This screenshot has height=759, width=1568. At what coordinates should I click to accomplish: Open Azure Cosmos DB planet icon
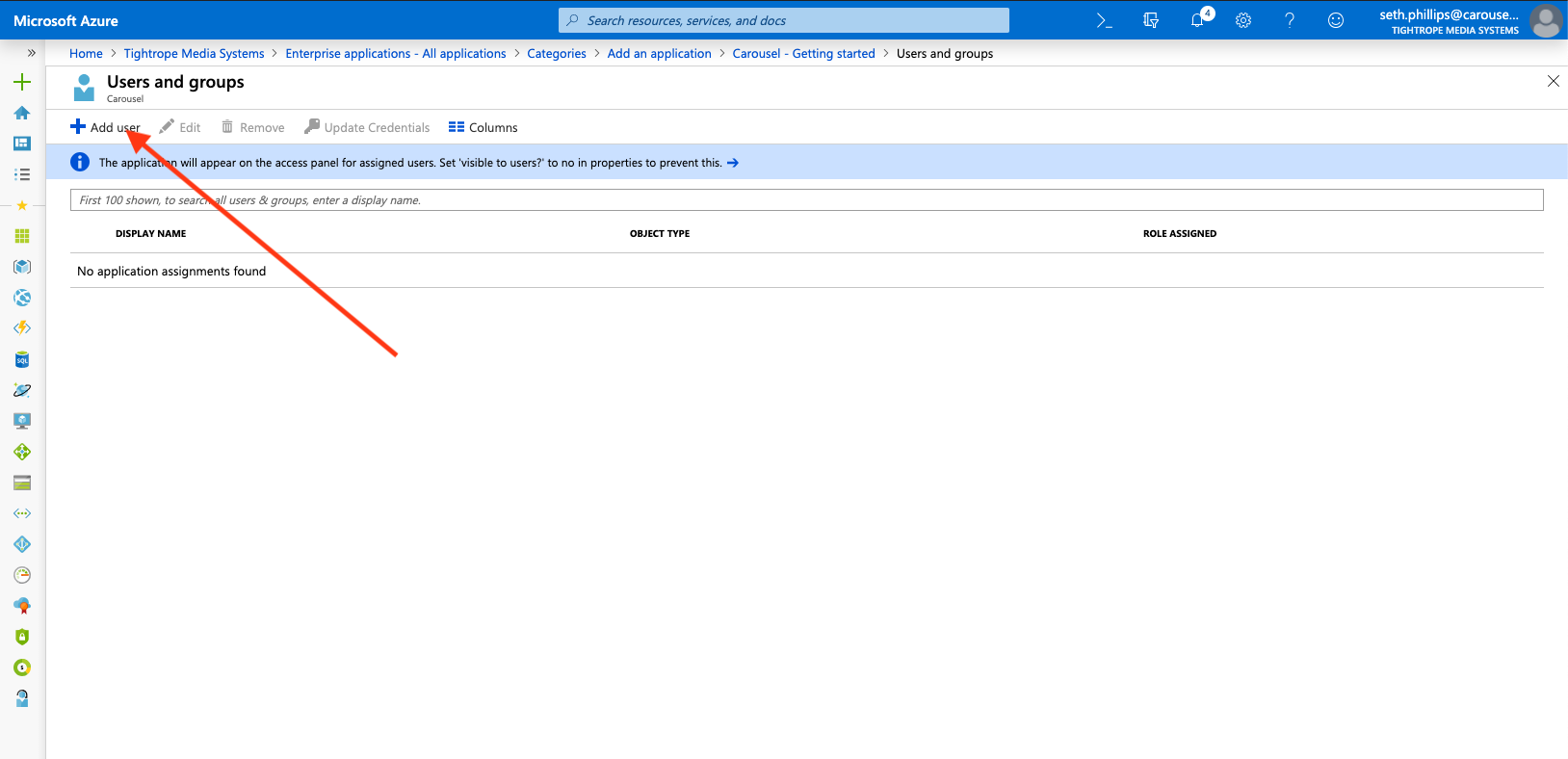click(22, 390)
